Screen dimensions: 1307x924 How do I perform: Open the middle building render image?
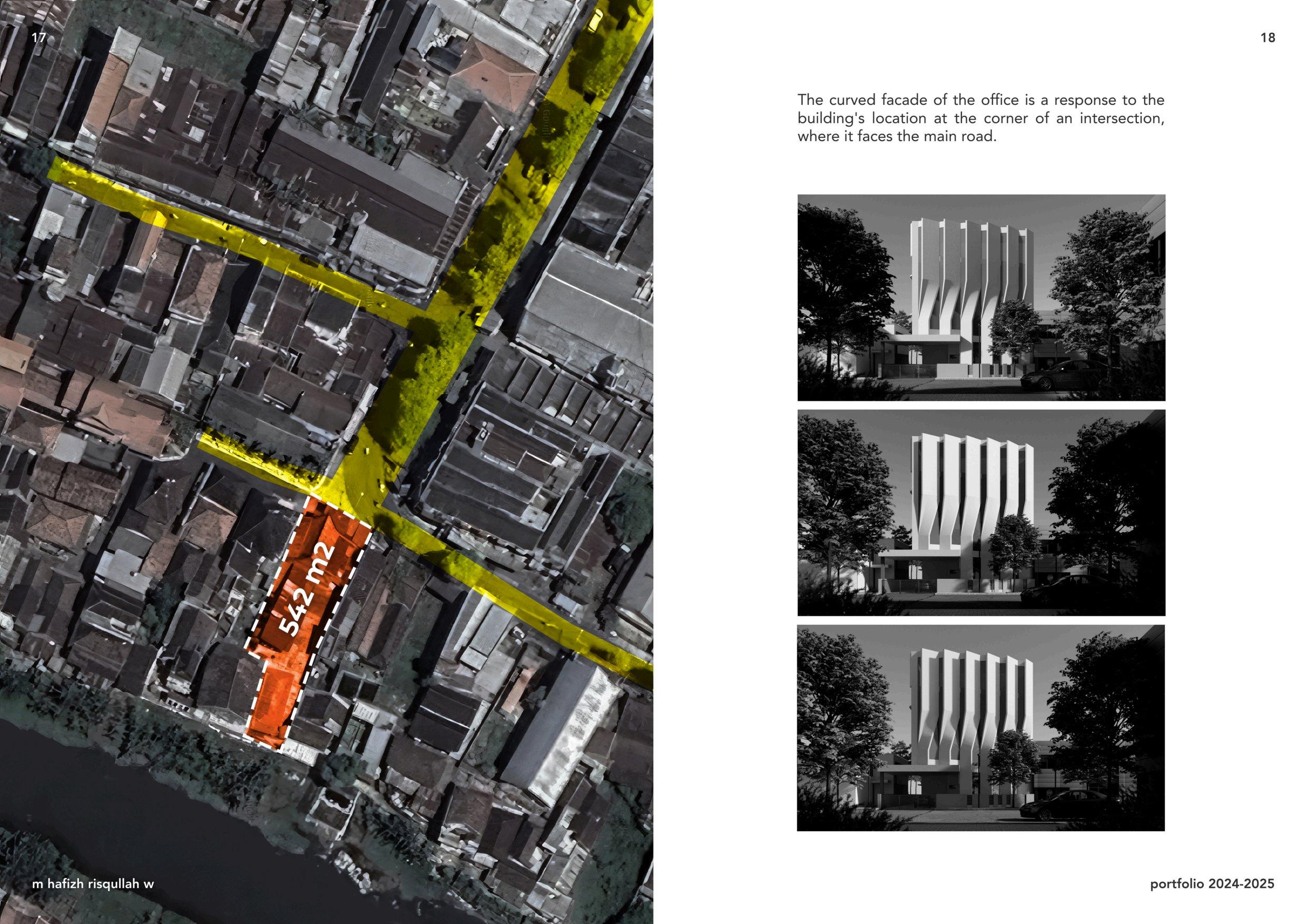[x=981, y=513]
